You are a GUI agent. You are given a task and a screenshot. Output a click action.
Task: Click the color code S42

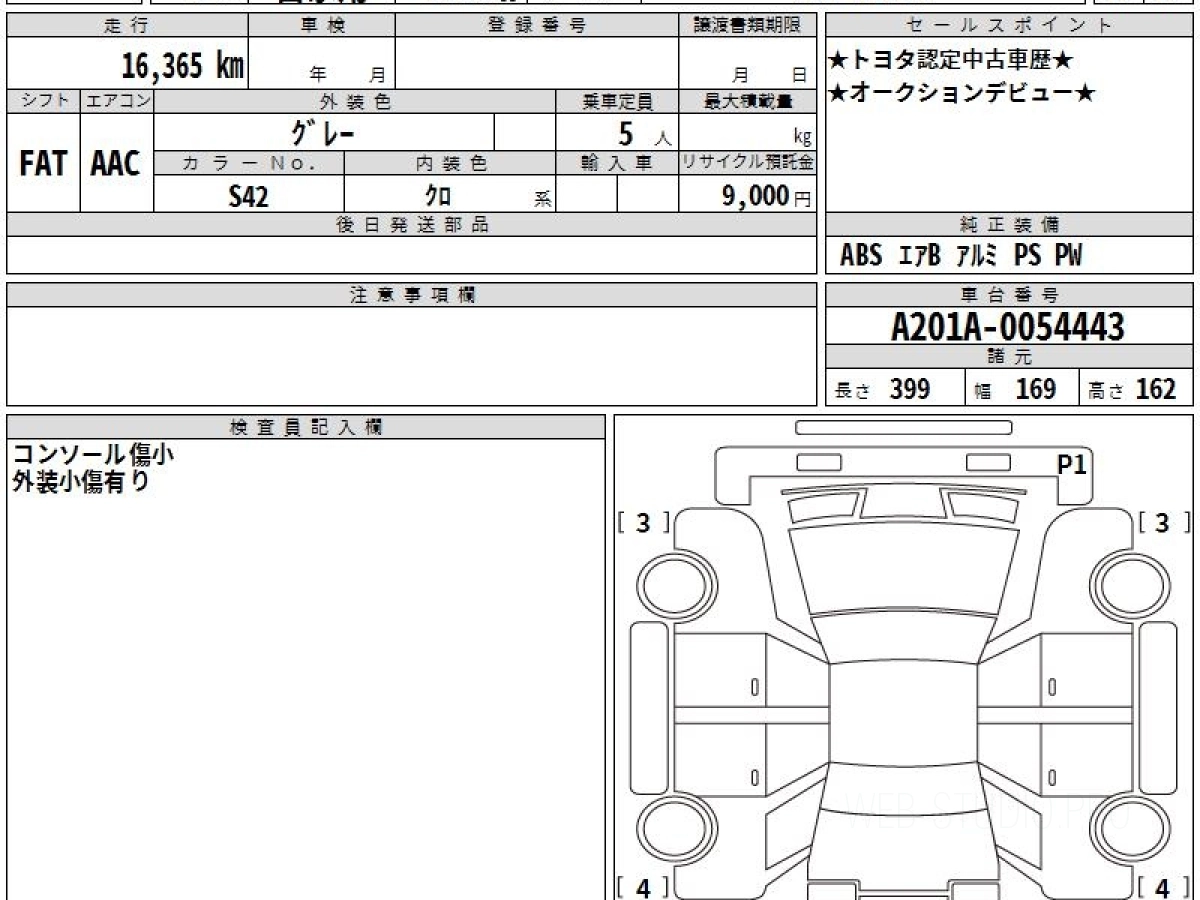(x=248, y=197)
